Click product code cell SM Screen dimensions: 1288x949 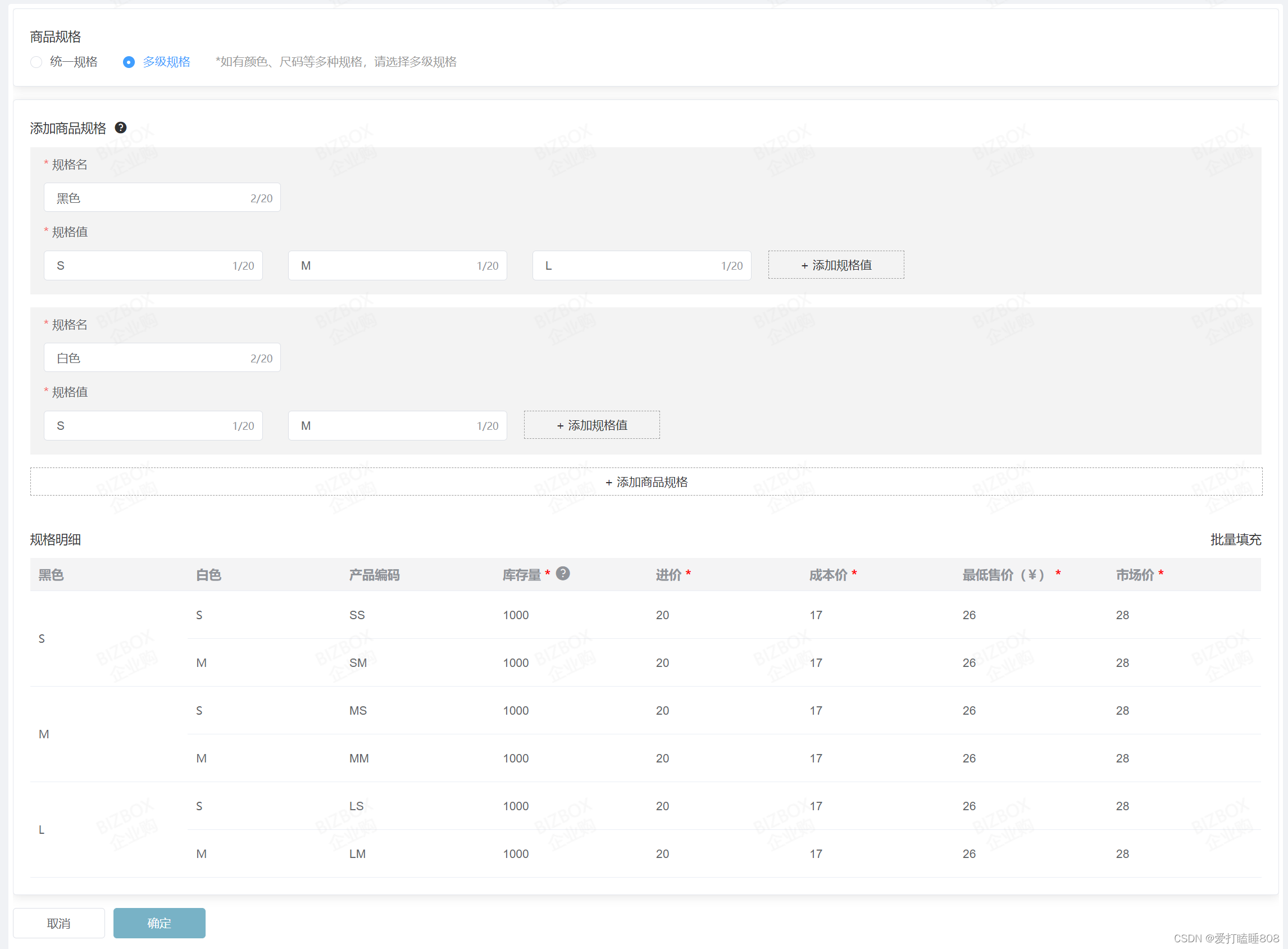pyautogui.click(x=358, y=663)
